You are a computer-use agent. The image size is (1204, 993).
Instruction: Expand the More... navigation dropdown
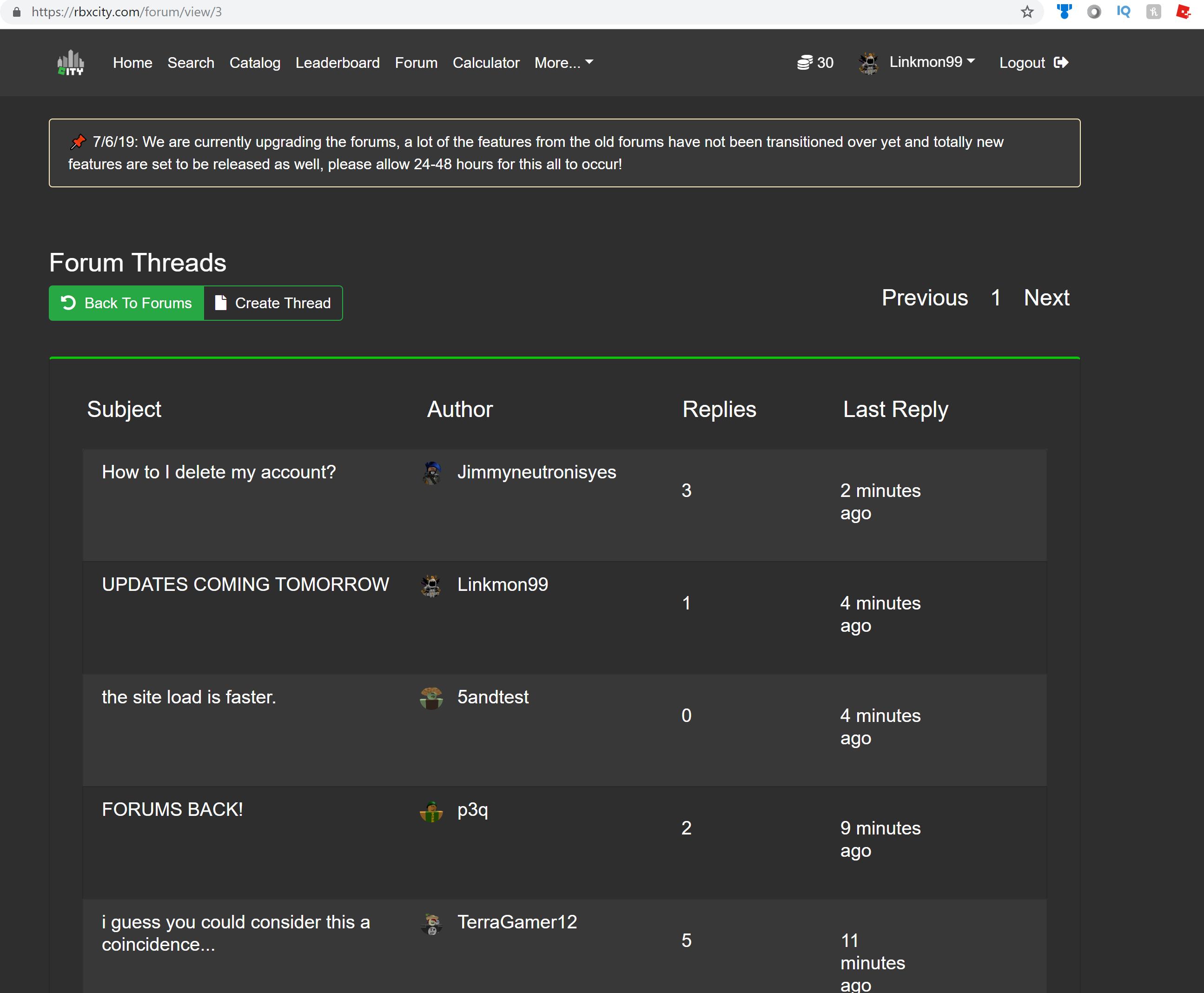click(x=563, y=62)
